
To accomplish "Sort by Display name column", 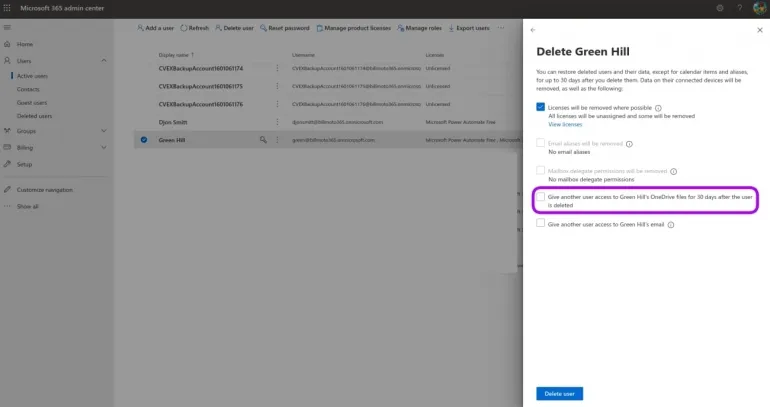I will [x=176, y=55].
